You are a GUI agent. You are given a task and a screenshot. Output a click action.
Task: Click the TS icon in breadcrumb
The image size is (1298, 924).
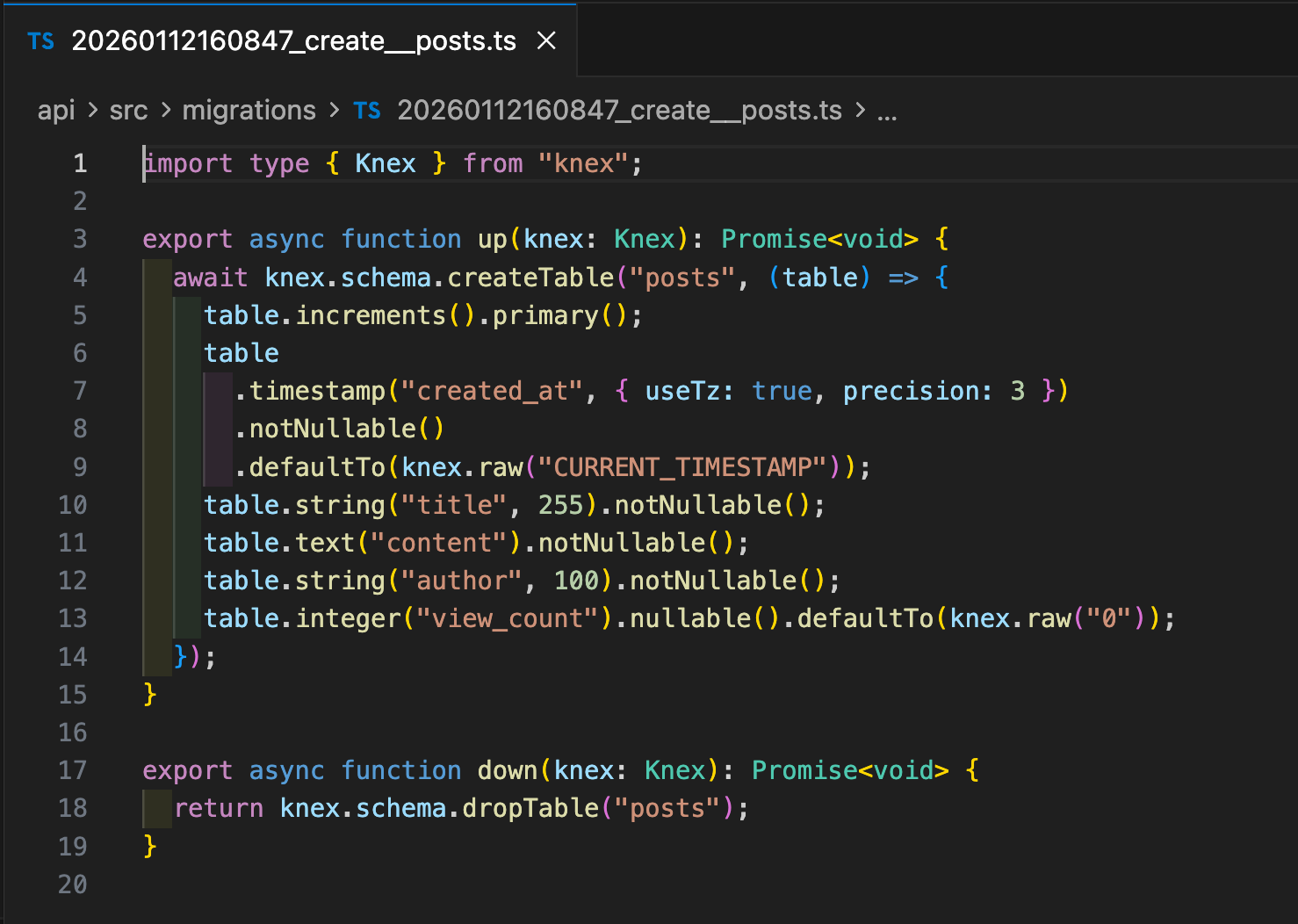[x=367, y=111]
